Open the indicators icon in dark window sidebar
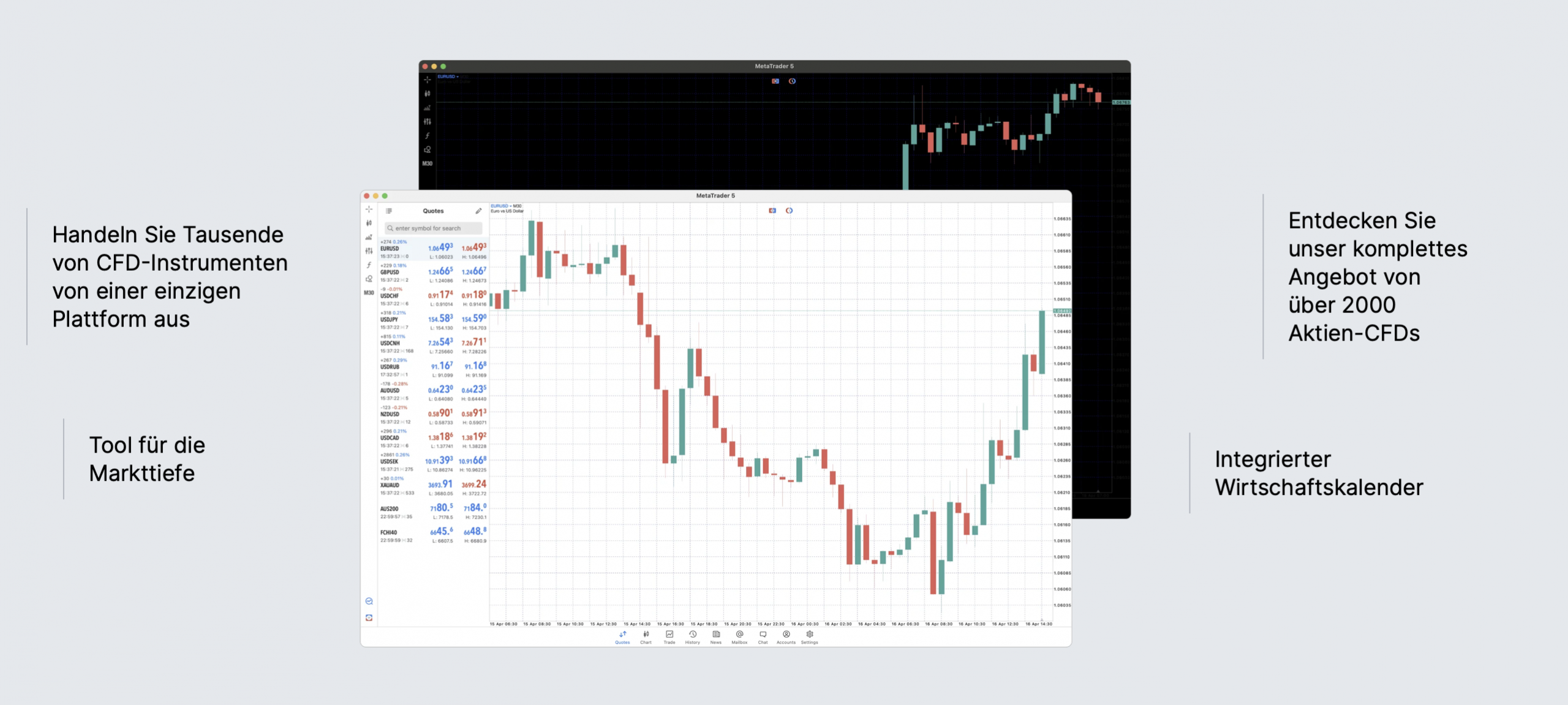Image resolution: width=1568 pixels, height=705 pixels. [428, 108]
